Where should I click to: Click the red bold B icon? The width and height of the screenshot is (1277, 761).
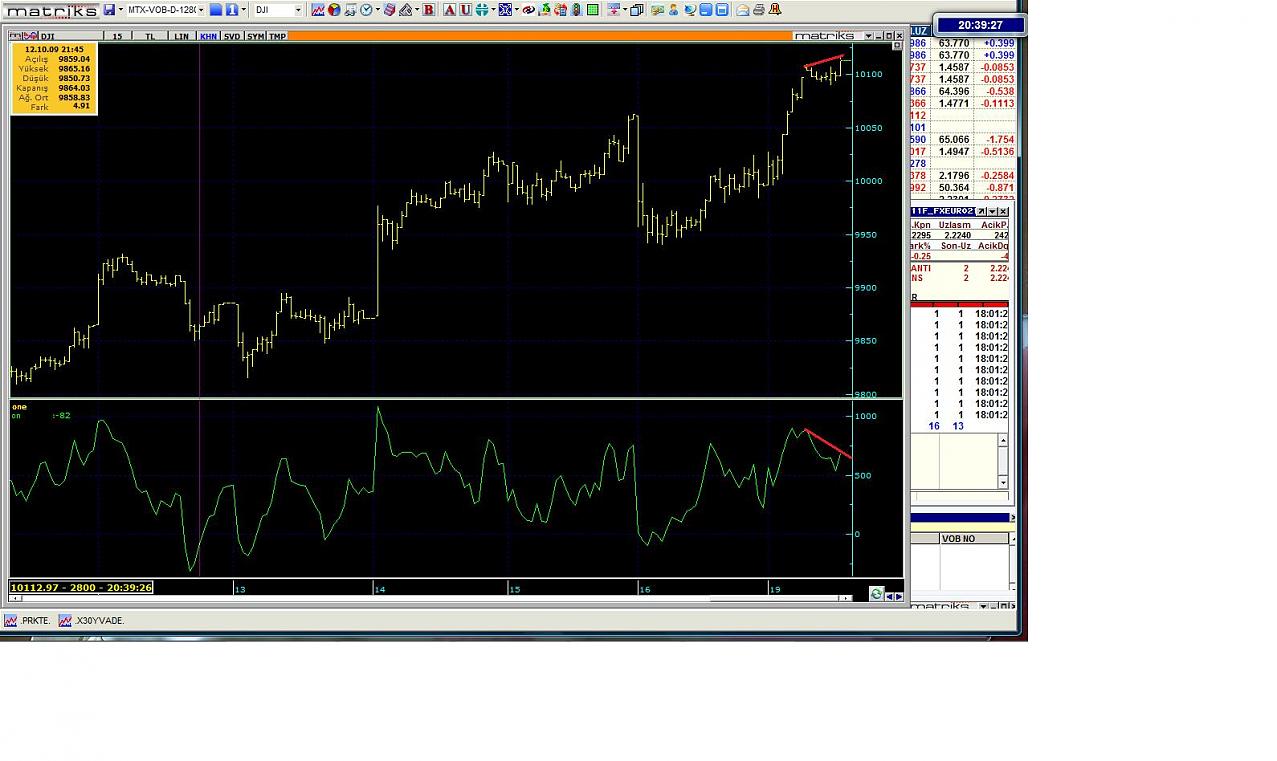[x=429, y=10]
